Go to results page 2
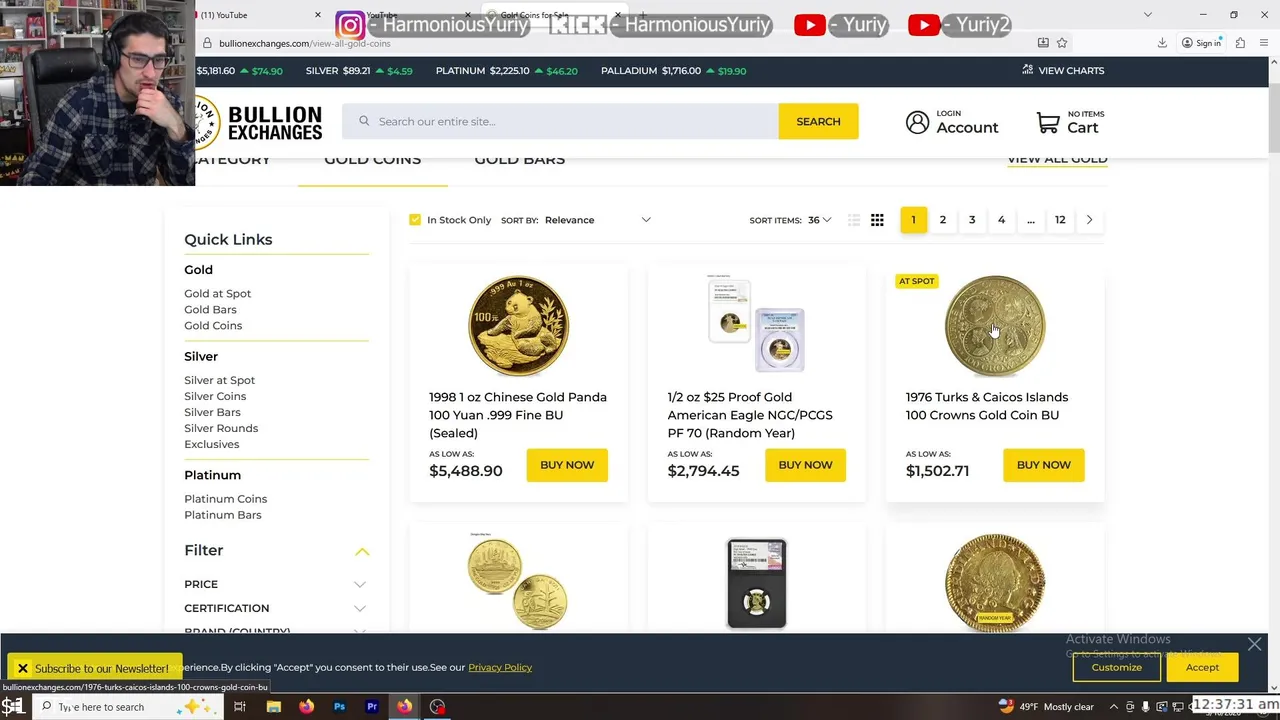1280x720 pixels. 942,220
